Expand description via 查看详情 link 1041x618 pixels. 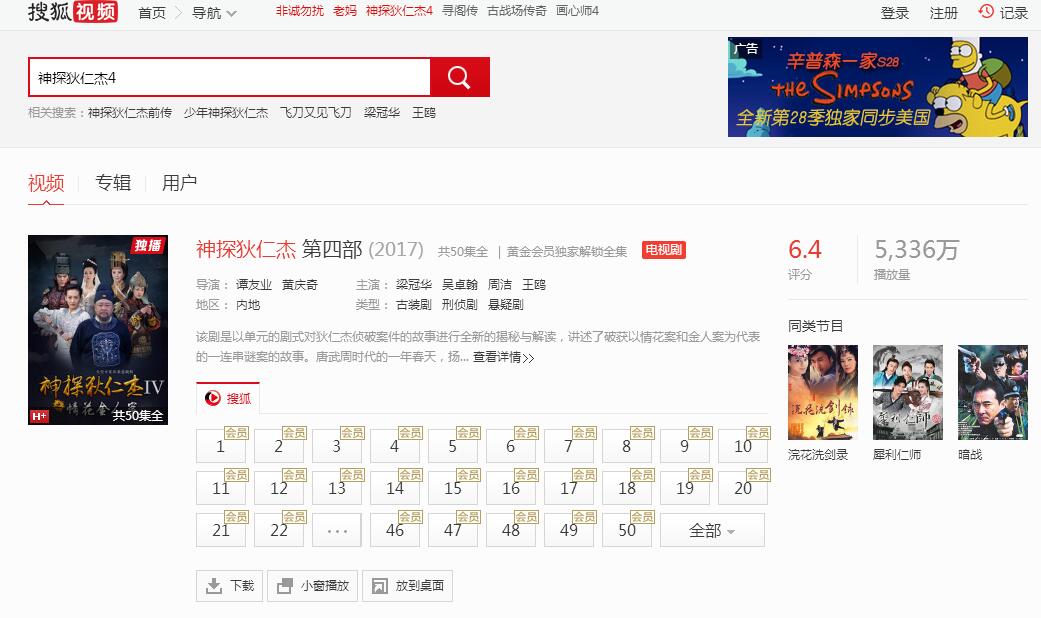click(x=503, y=357)
